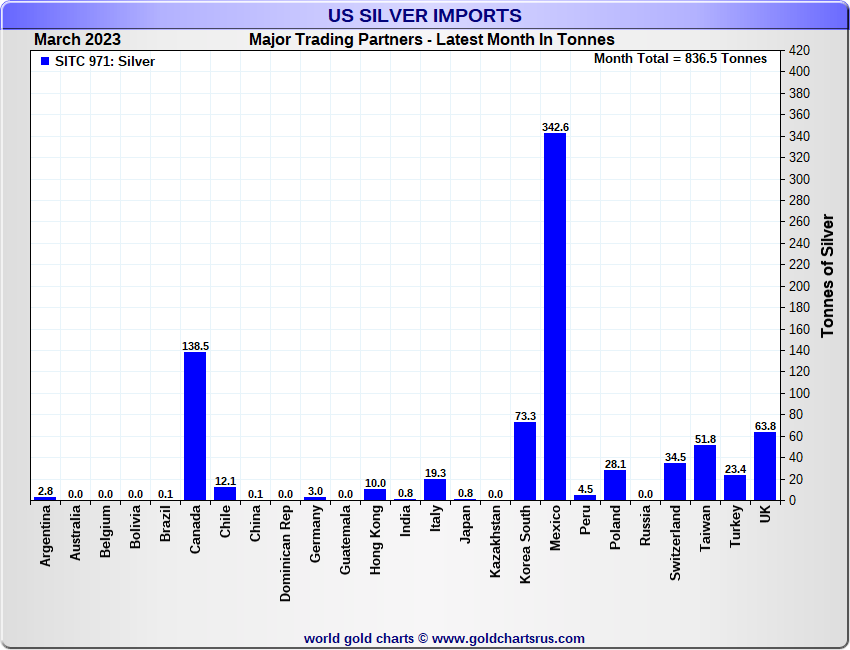Click the UK bar labeled 63.8
The width and height of the screenshot is (850, 650).
765,466
